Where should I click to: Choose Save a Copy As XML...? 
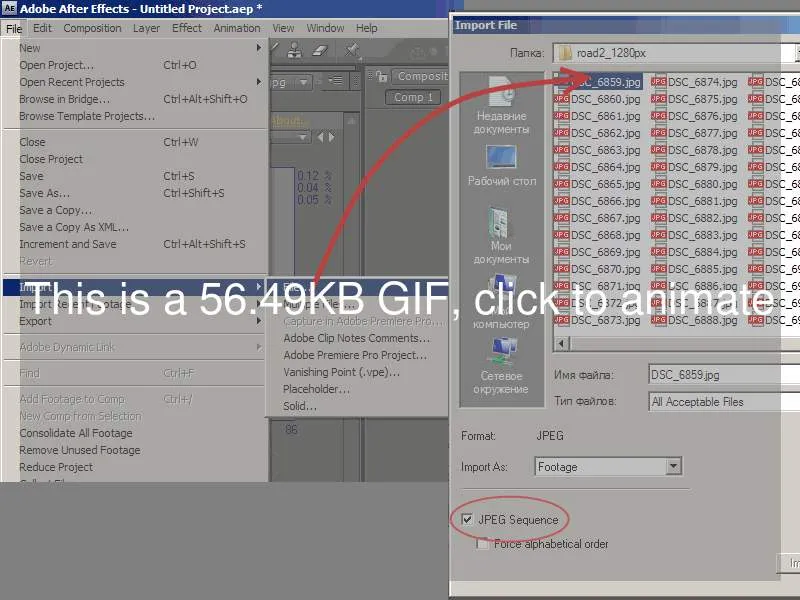tap(136, 227)
